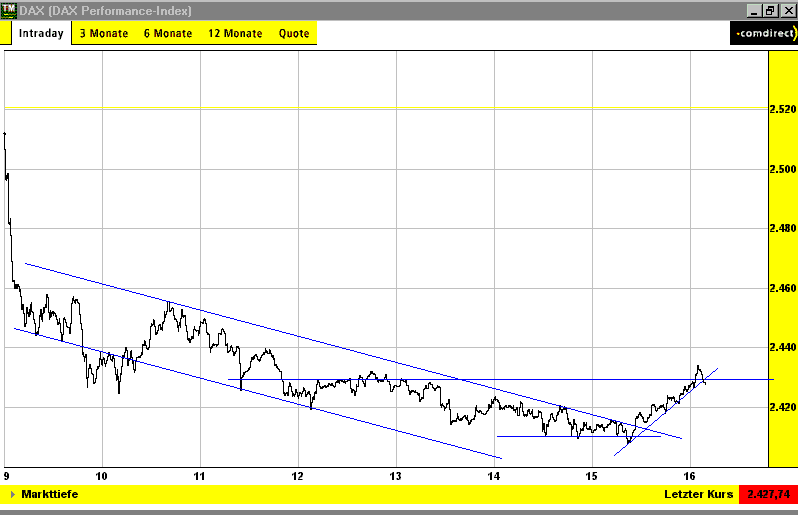The height and width of the screenshot is (515, 798).
Task: Click the 12 hour label on time axis
Action: [x=297, y=476]
